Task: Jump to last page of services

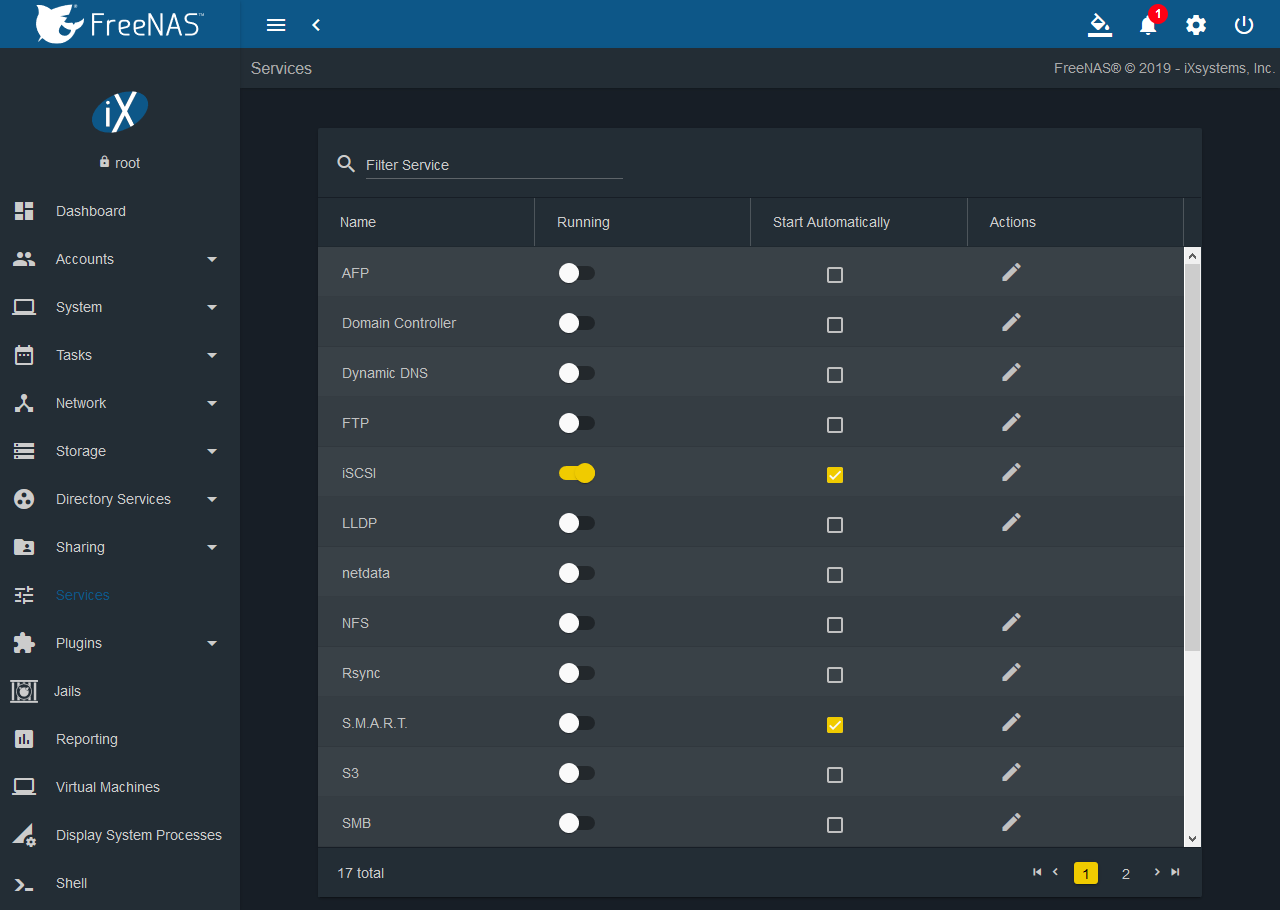Action: [1175, 872]
